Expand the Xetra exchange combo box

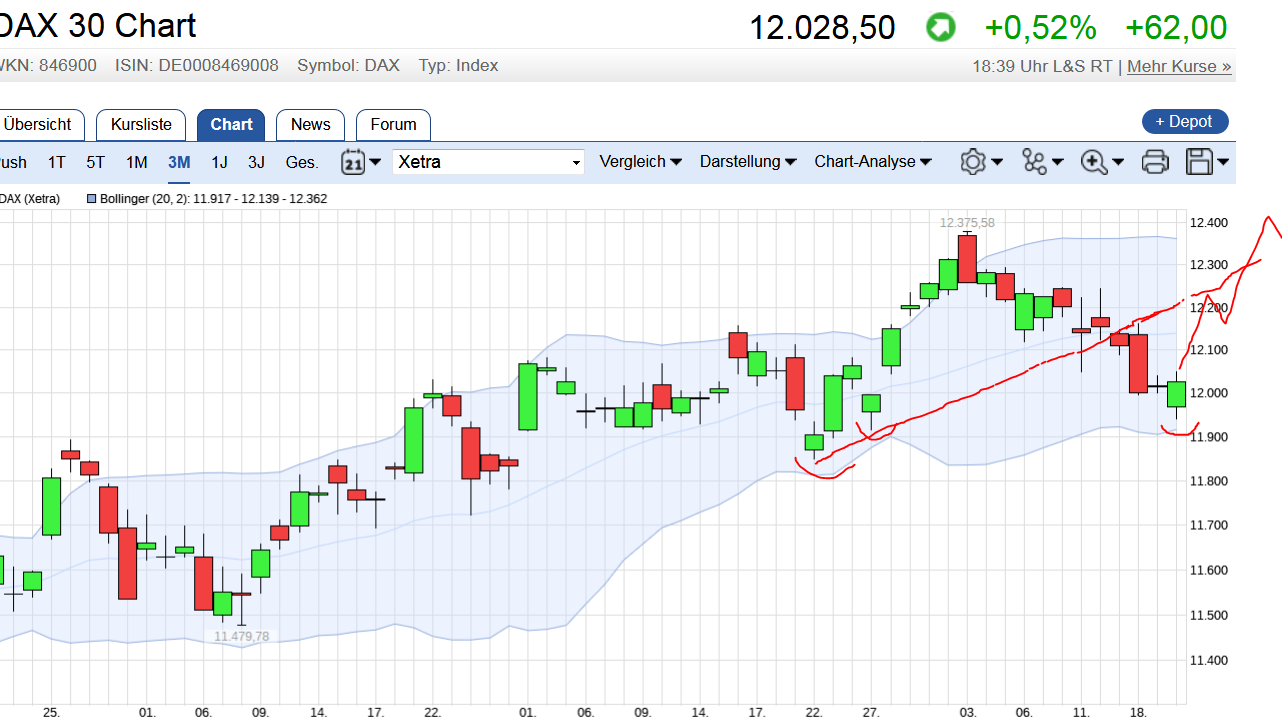tap(488, 162)
